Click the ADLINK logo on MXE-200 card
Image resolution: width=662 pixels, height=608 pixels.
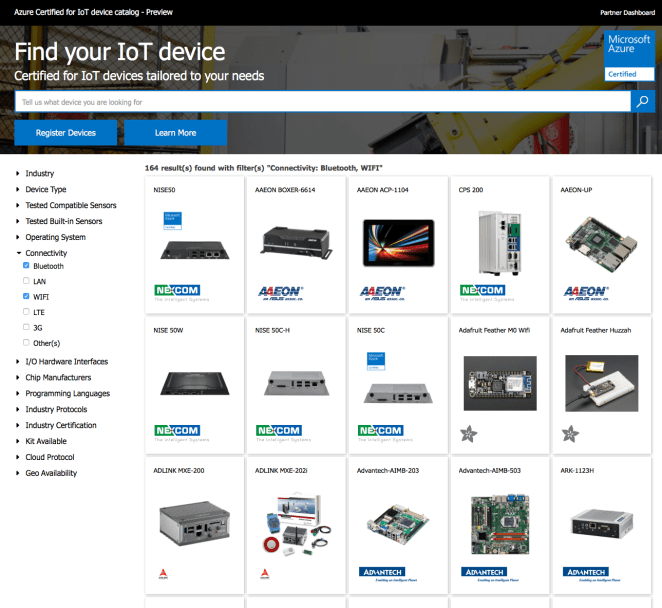[161, 575]
